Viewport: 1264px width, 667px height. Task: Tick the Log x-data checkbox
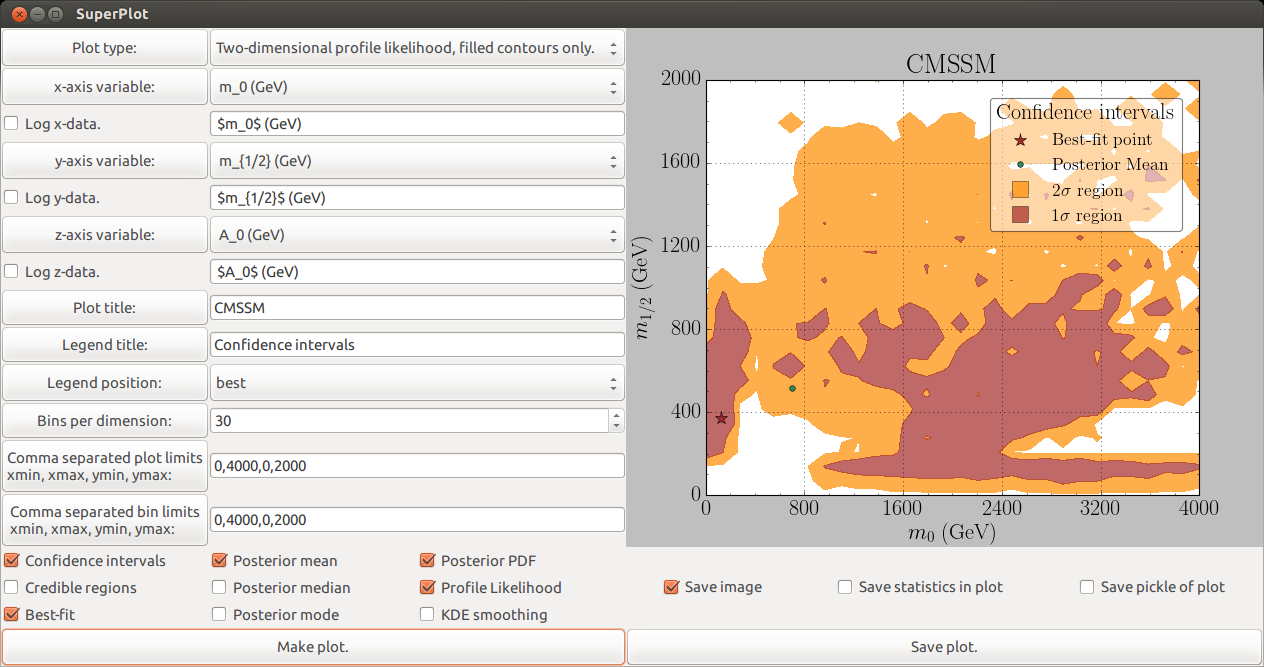12,124
